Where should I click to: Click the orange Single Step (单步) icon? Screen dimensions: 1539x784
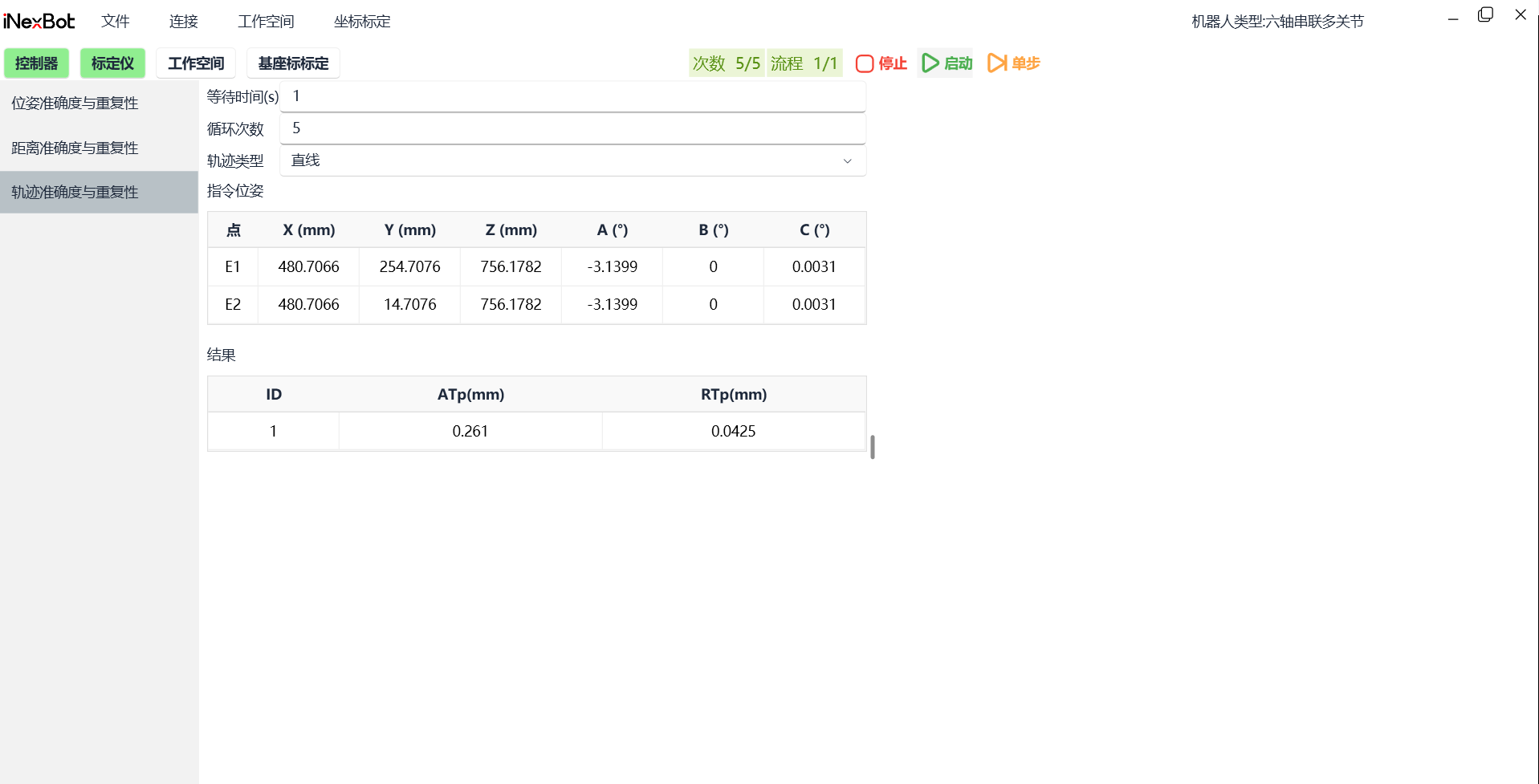click(996, 63)
